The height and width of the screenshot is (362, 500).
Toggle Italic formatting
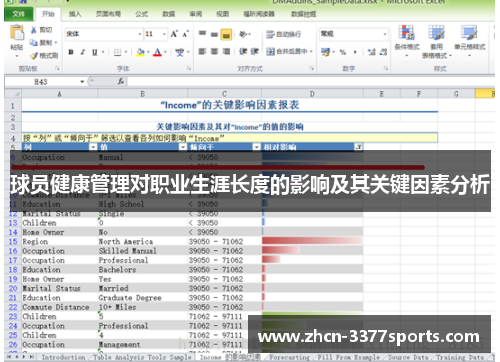[x=83, y=52]
